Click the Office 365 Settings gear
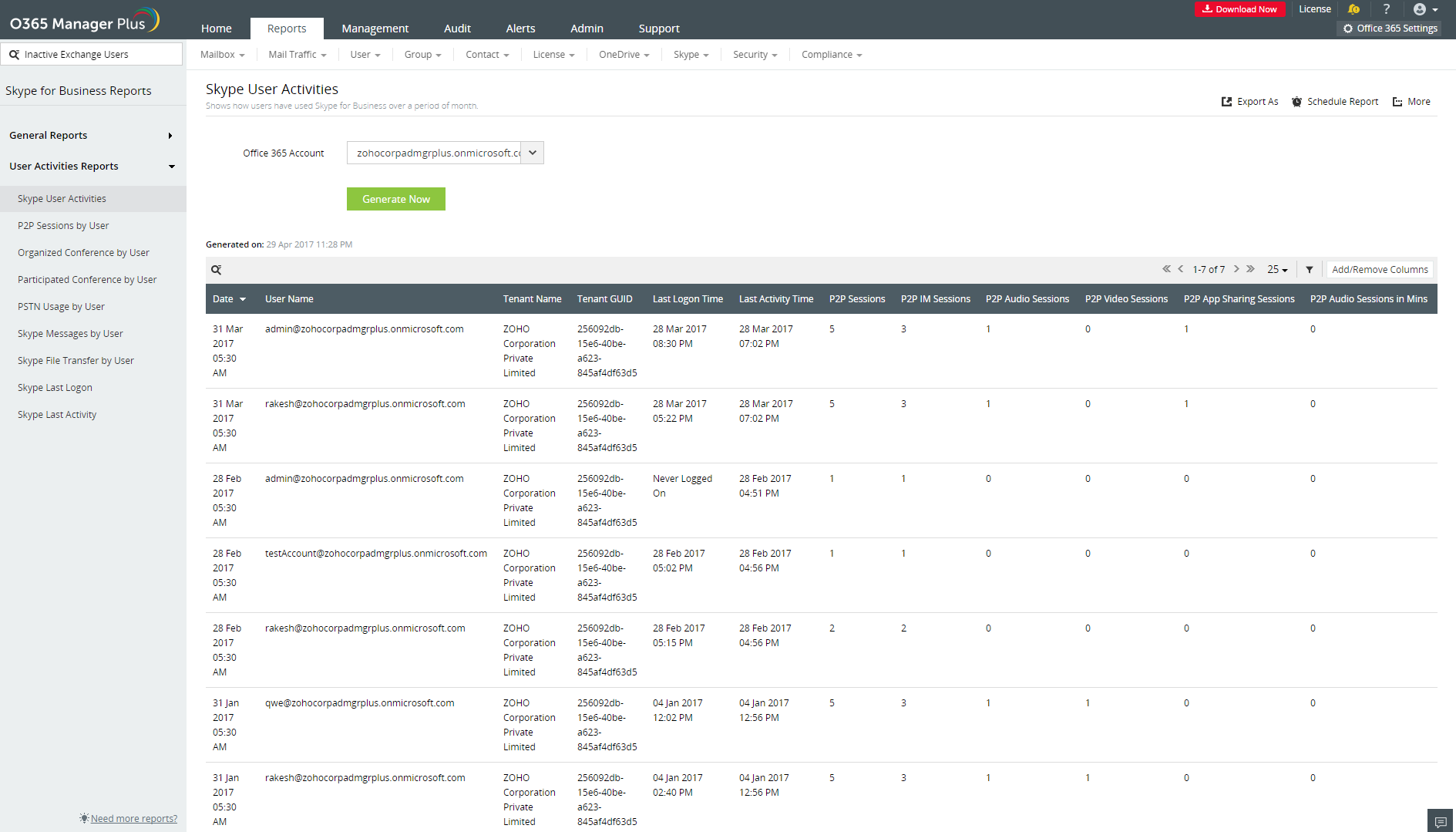 point(1348,29)
